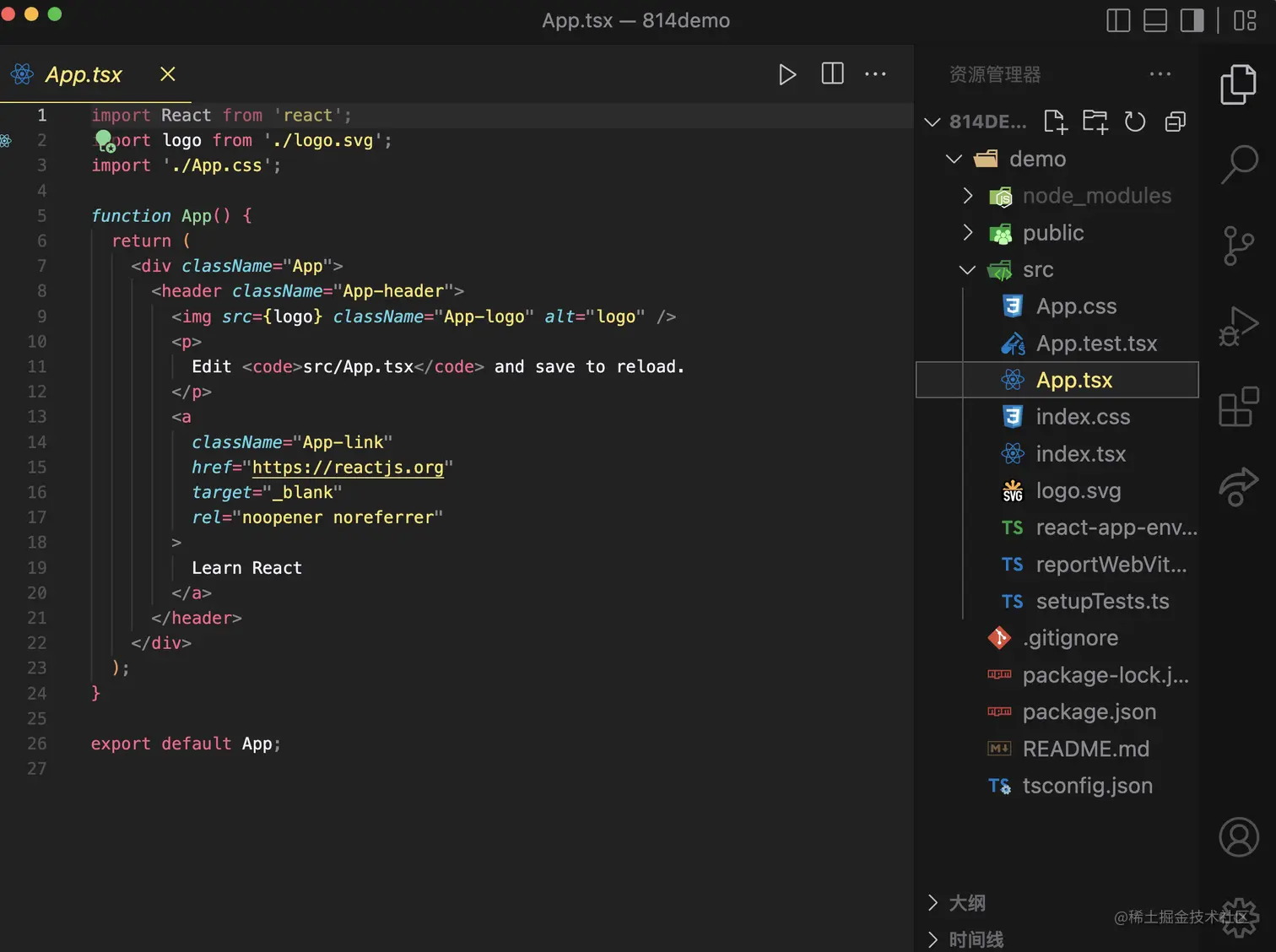Click the https://reactjs.org link in the code

[348, 468]
